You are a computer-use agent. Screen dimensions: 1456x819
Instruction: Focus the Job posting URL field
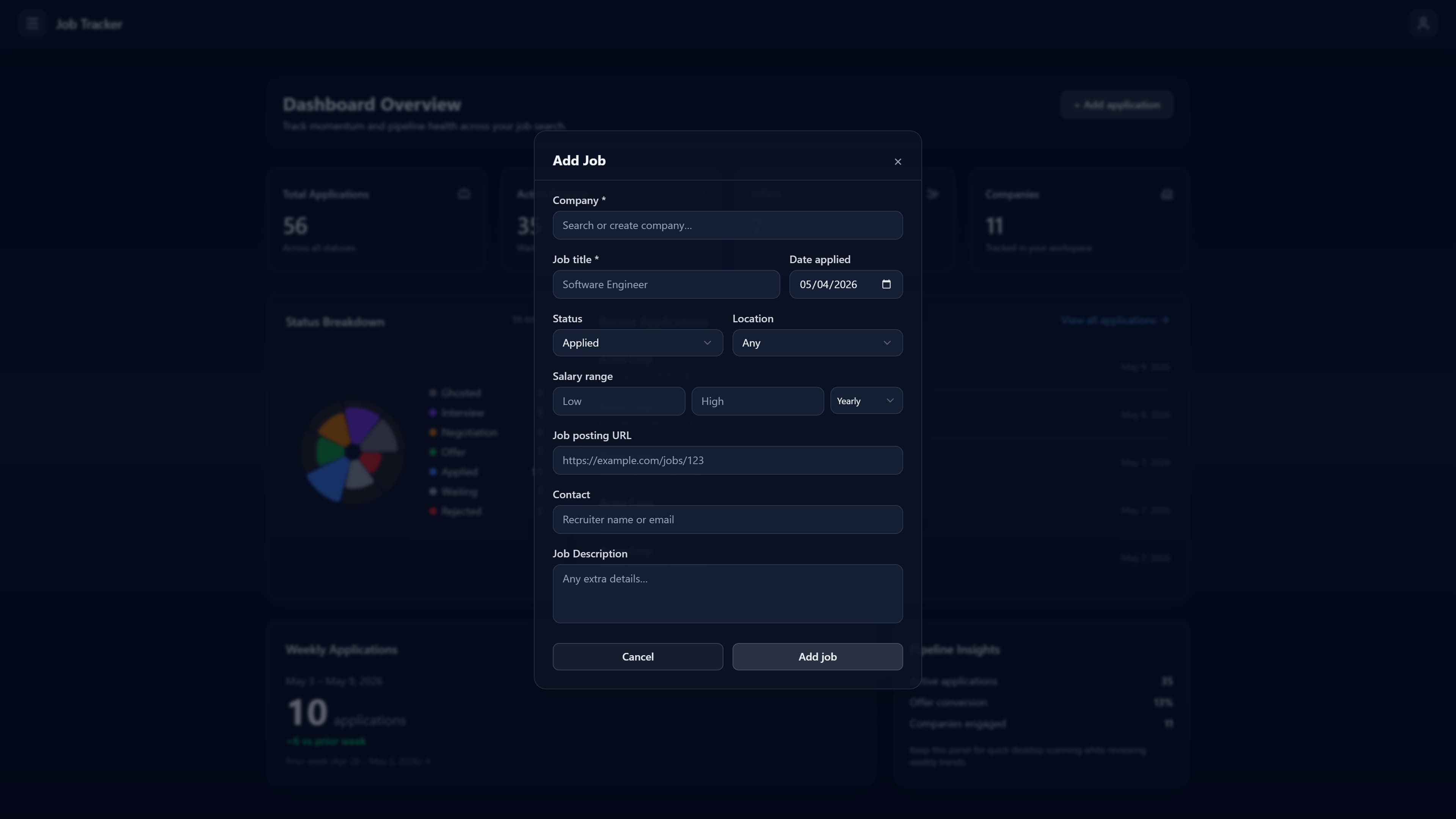728,461
